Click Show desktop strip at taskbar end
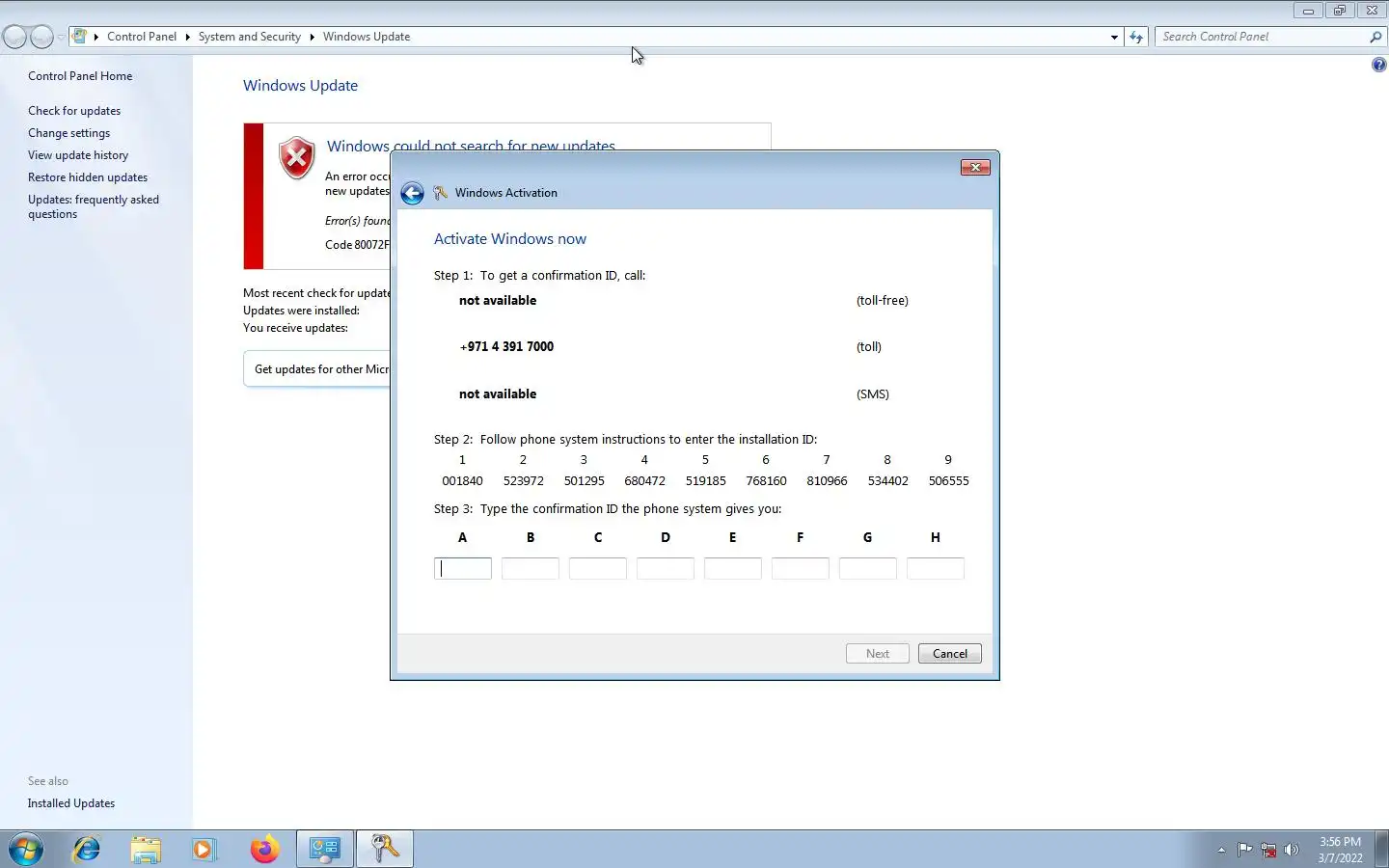This screenshot has width=1389, height=868. pos(1381,850)
